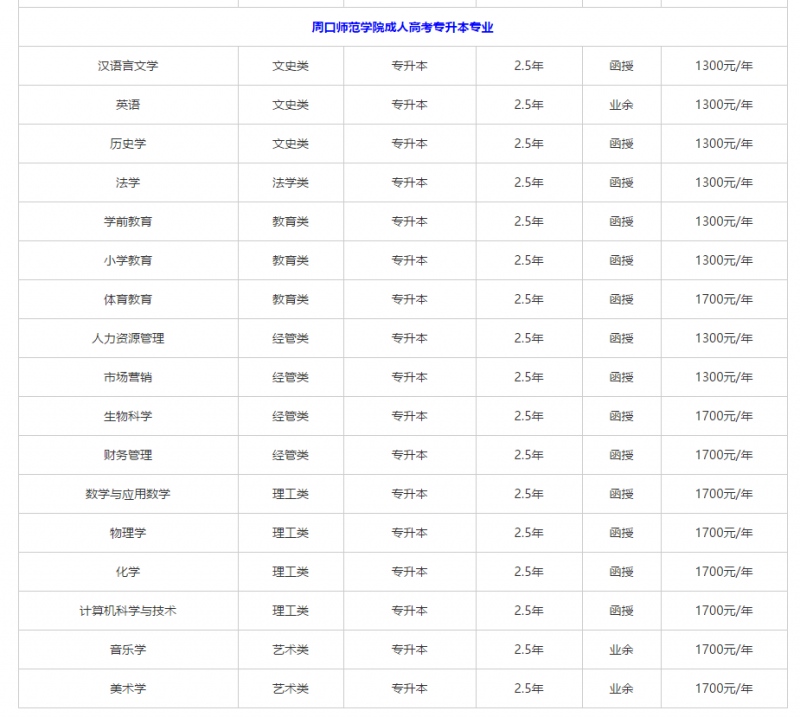Click 业余 study mode in the 音乐学 row
This screenshot has width=800, height=717.
click(x=621, y=650)
